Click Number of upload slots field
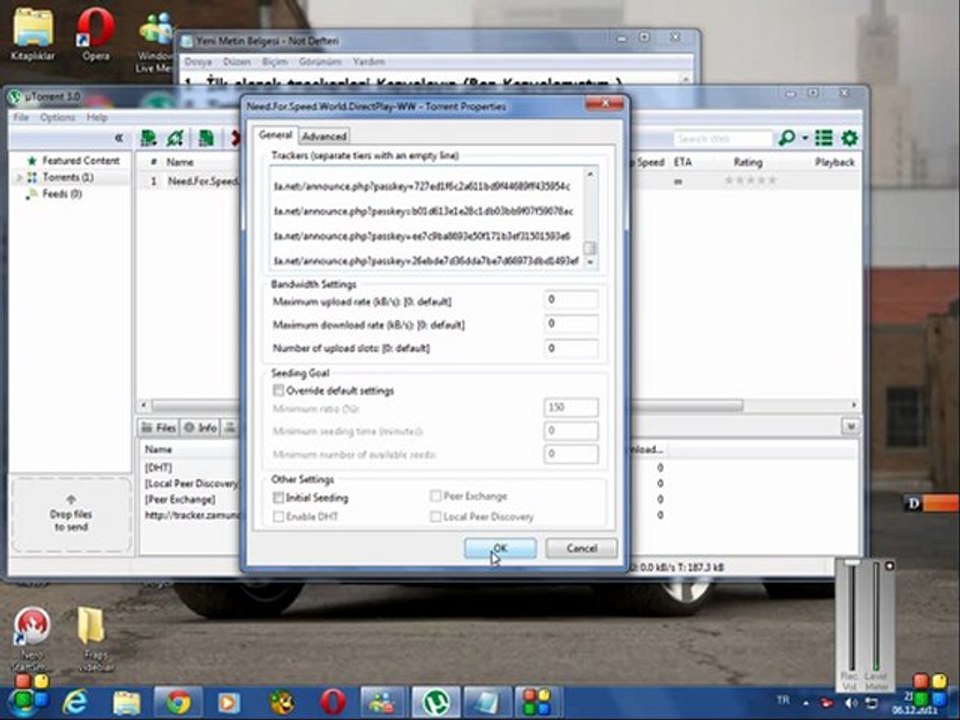This screenshot has height=720, width=960. pos(571,348)
